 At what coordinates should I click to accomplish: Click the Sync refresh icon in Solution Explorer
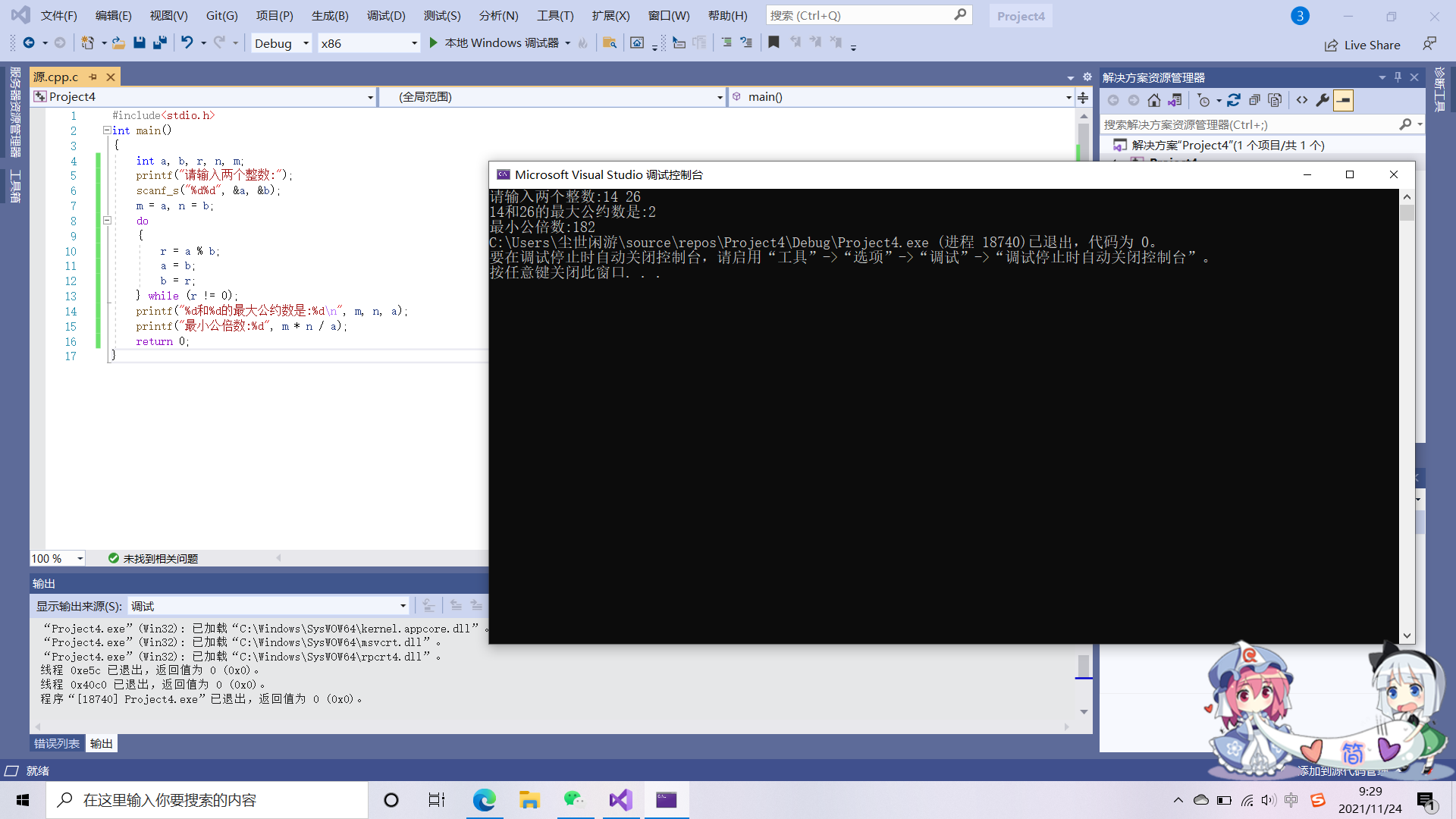tap(1234, 100)
